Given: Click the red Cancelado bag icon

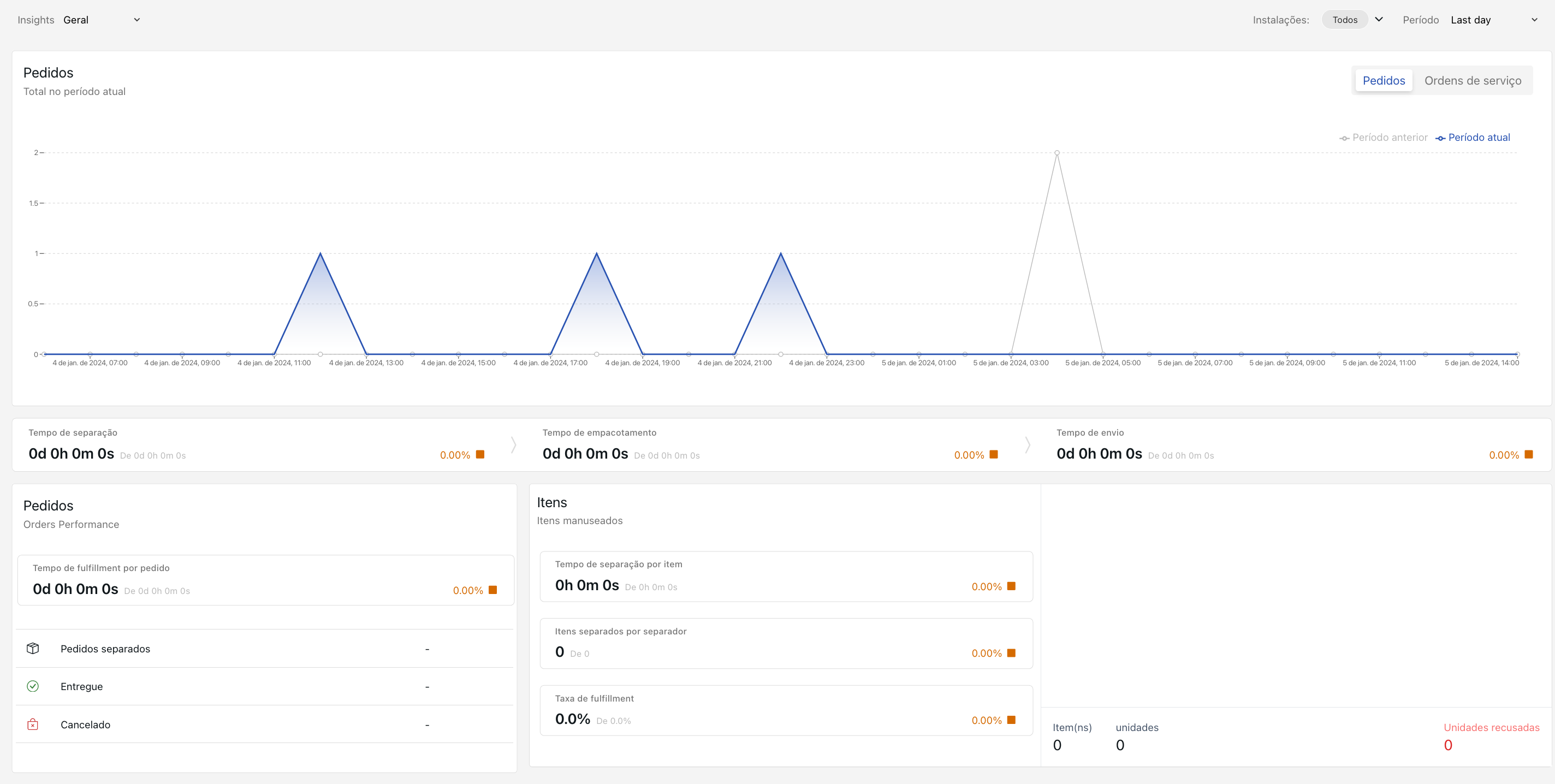Looking at the screenshot, I should coord(33,724).
